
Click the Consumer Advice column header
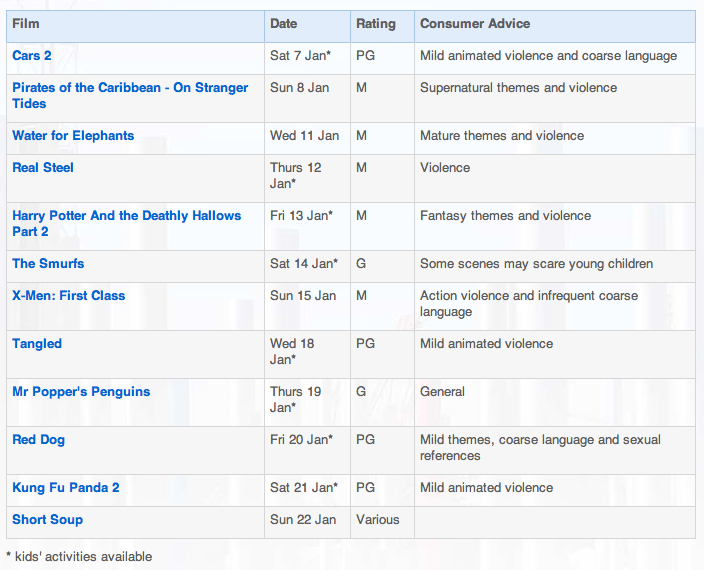pyautogui.click(x=475, y=23)
